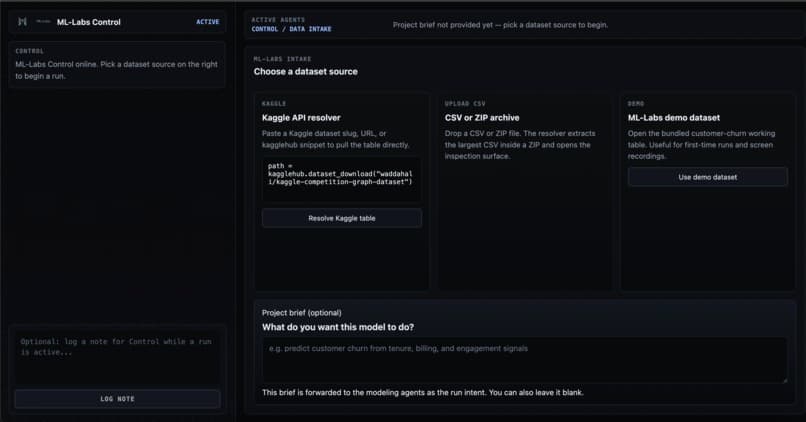This screenshot has height=422, width=806.
Task: Click the Control online message card
Action: (x=117, y=65)
